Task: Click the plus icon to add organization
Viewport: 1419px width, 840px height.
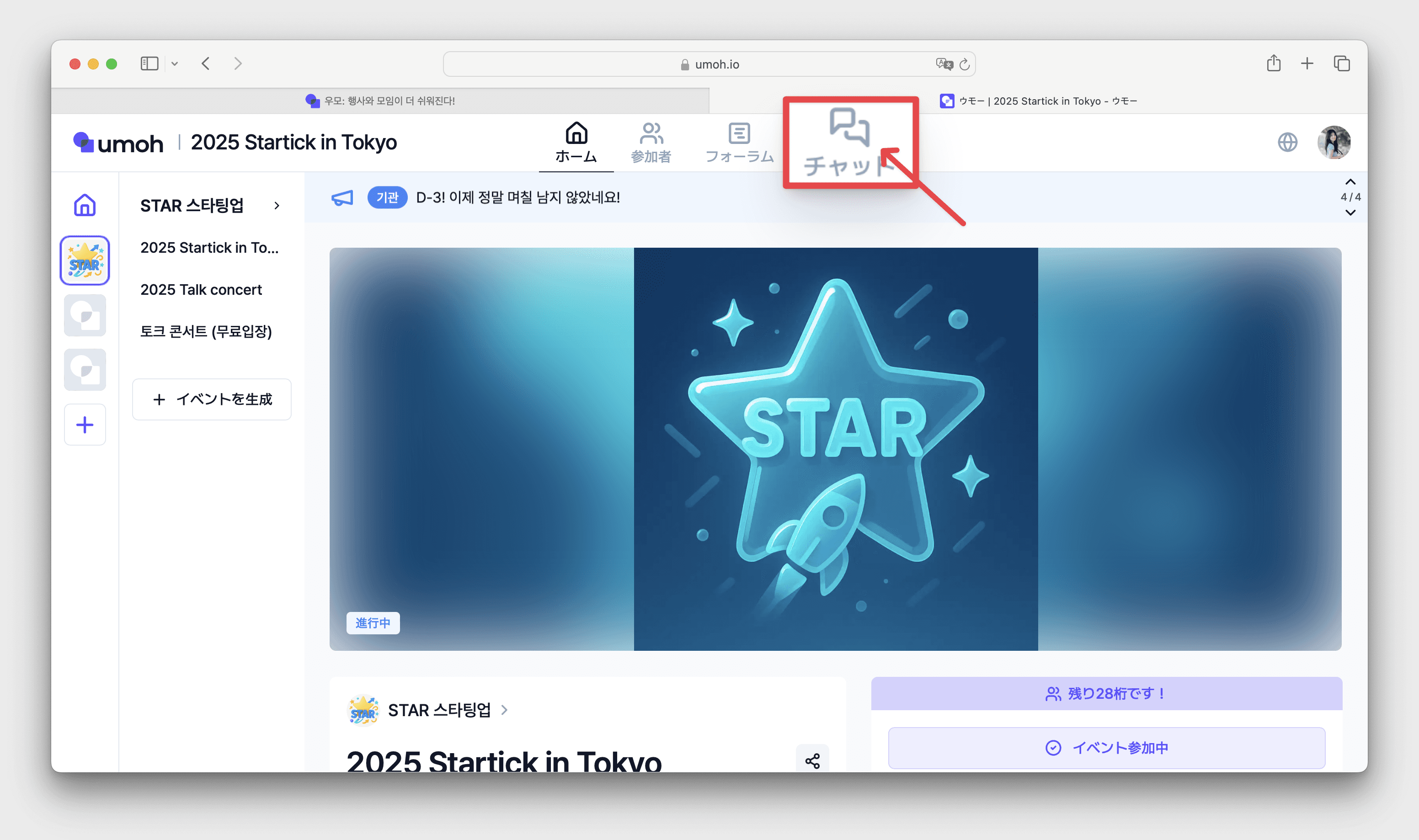Action: click(x=85, y=425)
